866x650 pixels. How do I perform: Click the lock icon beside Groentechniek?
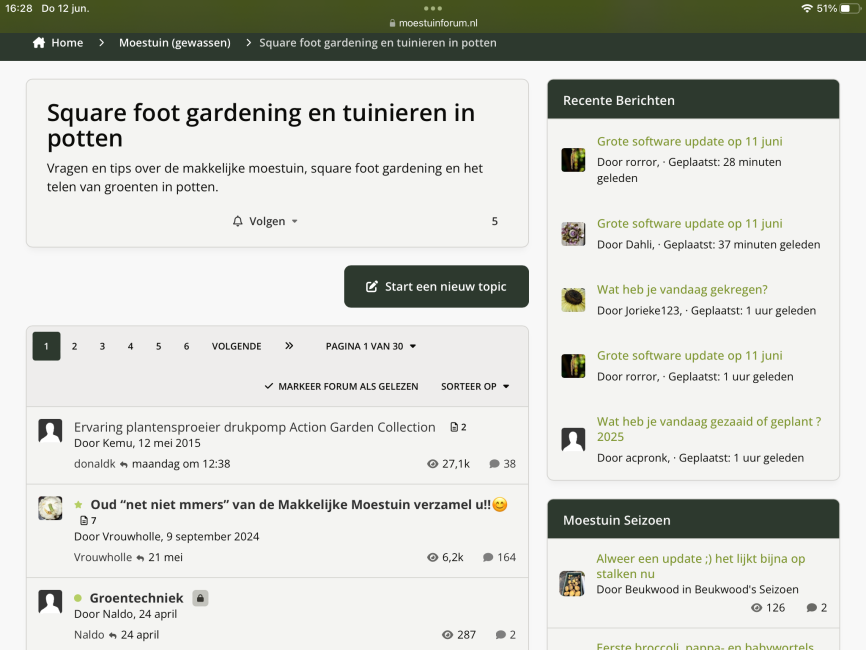pyautogui.click(x=200, y=598)
